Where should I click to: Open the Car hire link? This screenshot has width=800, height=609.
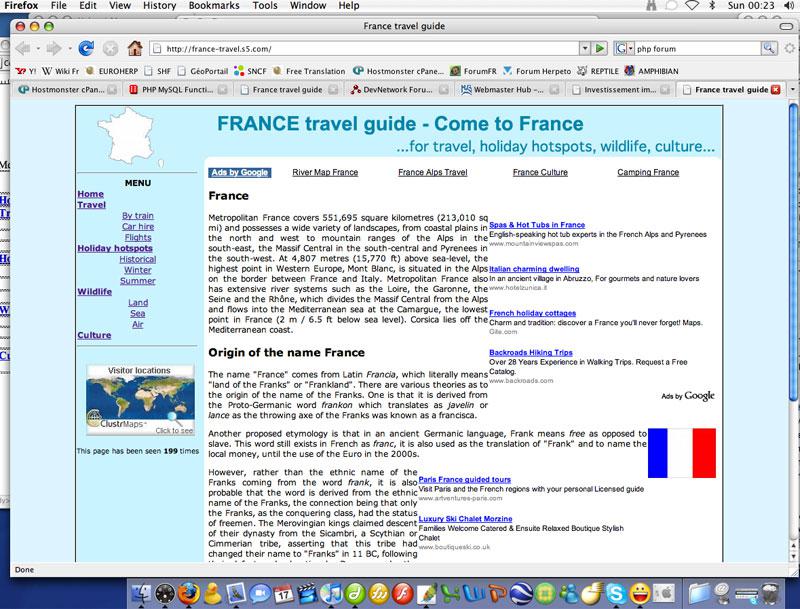click(138, 226)
